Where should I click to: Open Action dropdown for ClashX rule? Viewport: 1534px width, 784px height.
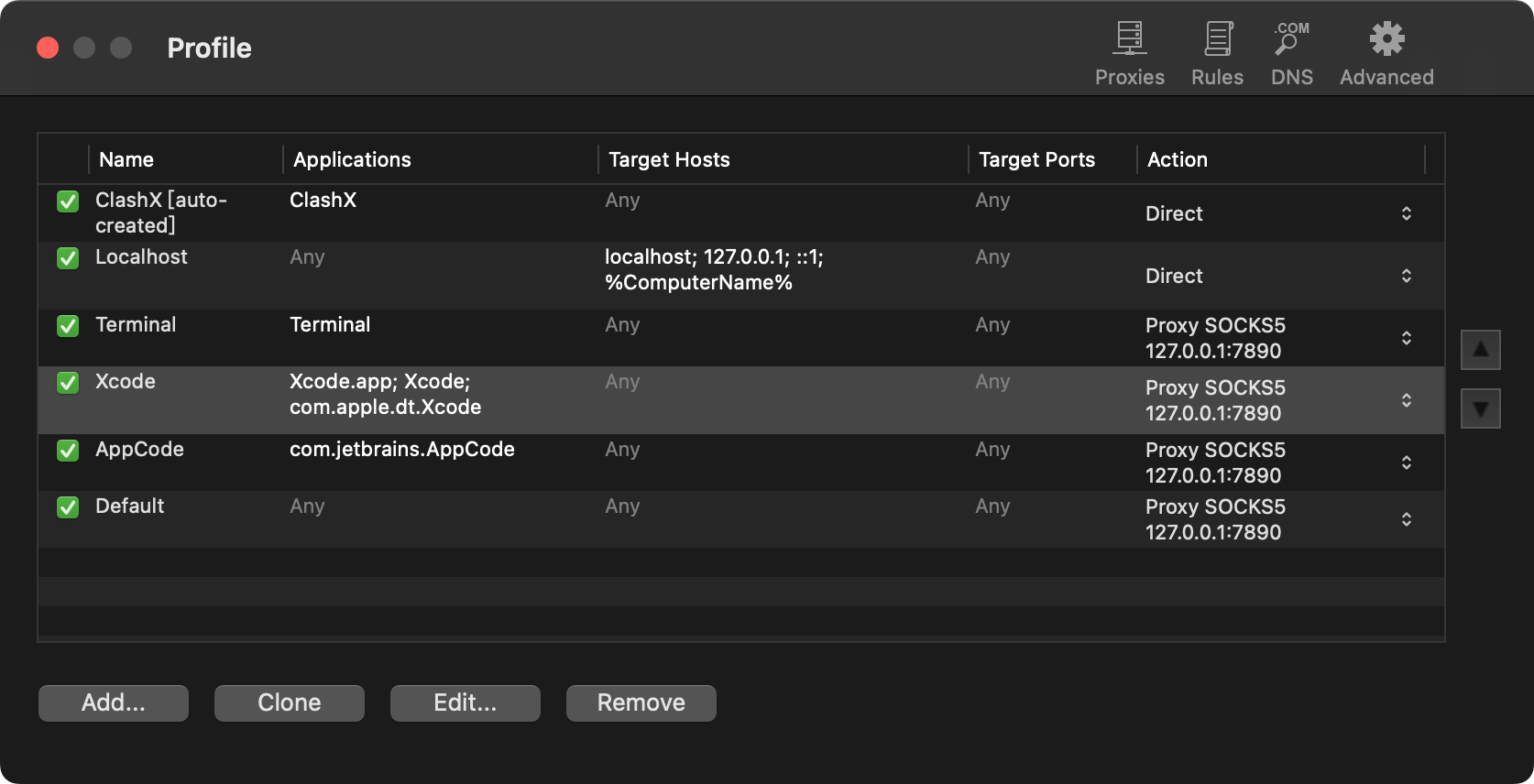pyautogui.click(x=1406, y=213)
